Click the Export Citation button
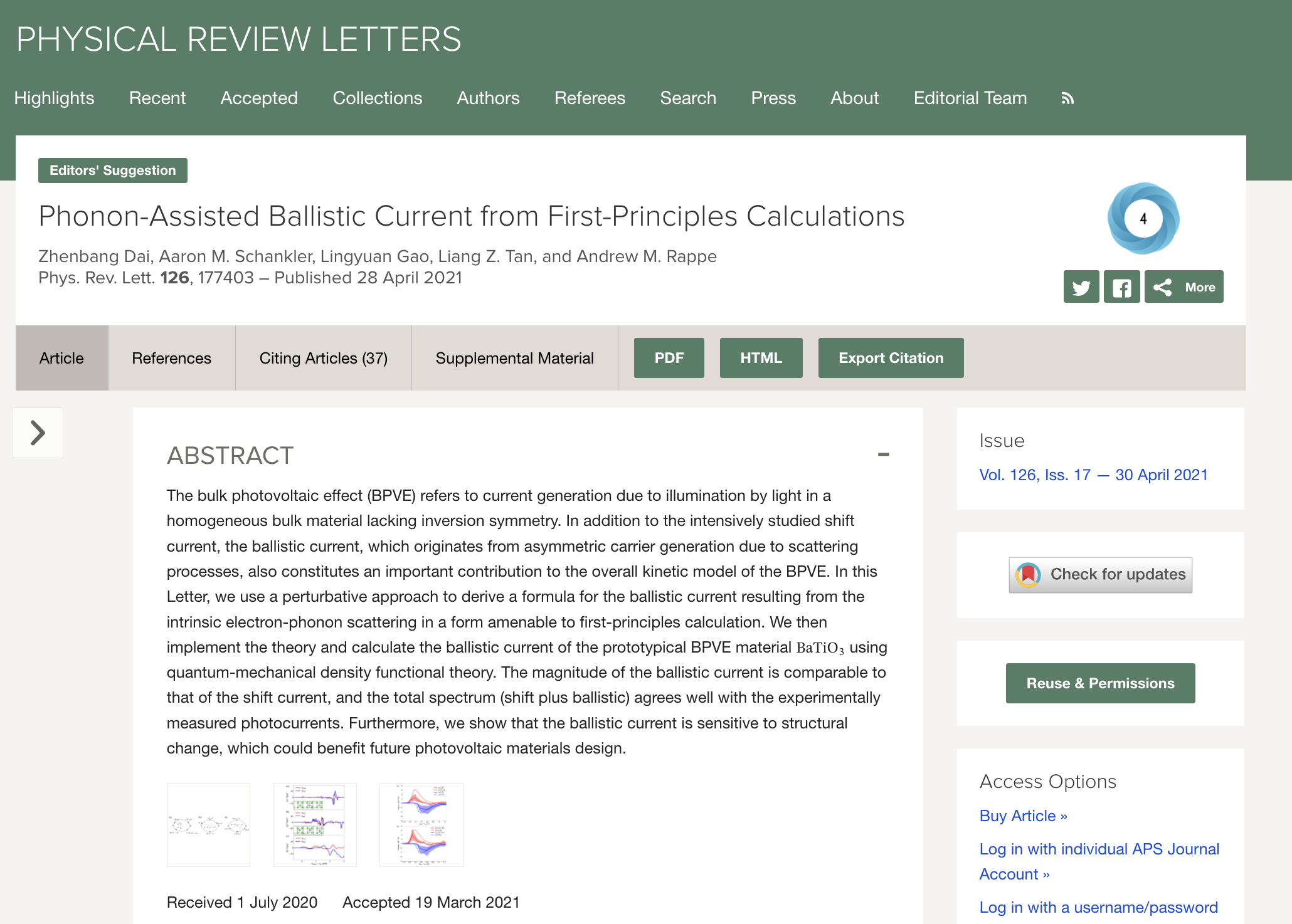 891,358
